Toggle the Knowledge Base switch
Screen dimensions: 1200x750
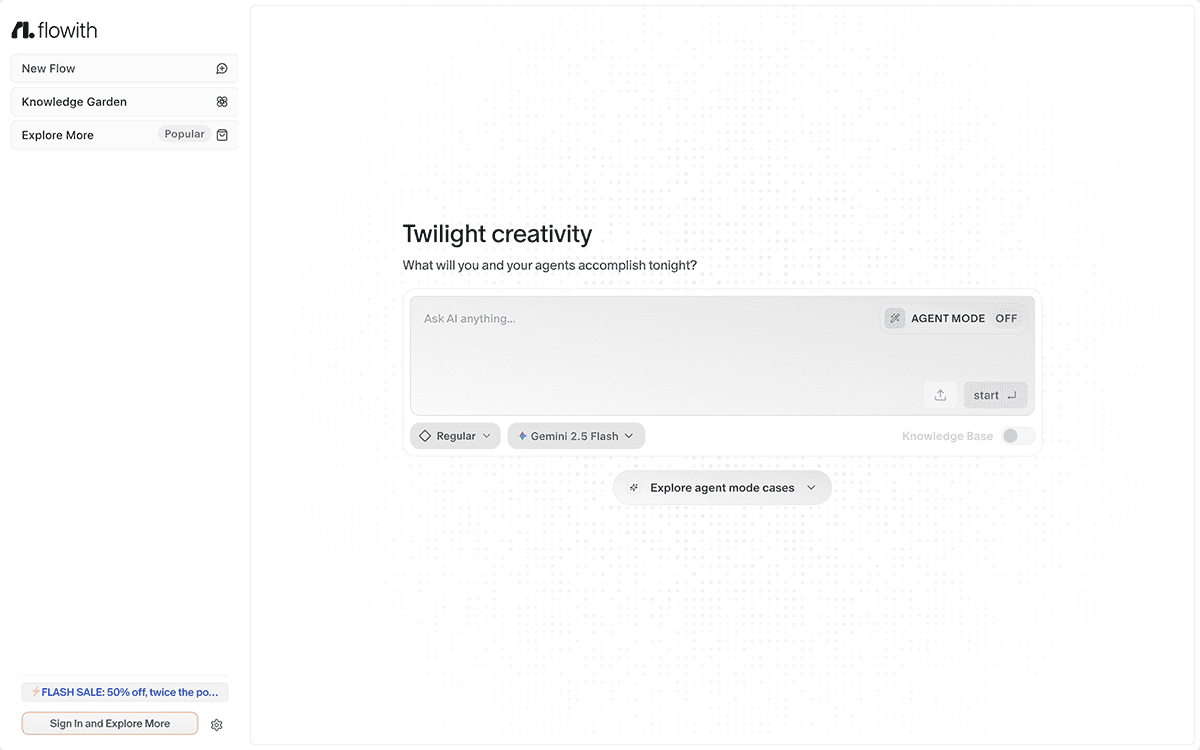[1017, 436]
